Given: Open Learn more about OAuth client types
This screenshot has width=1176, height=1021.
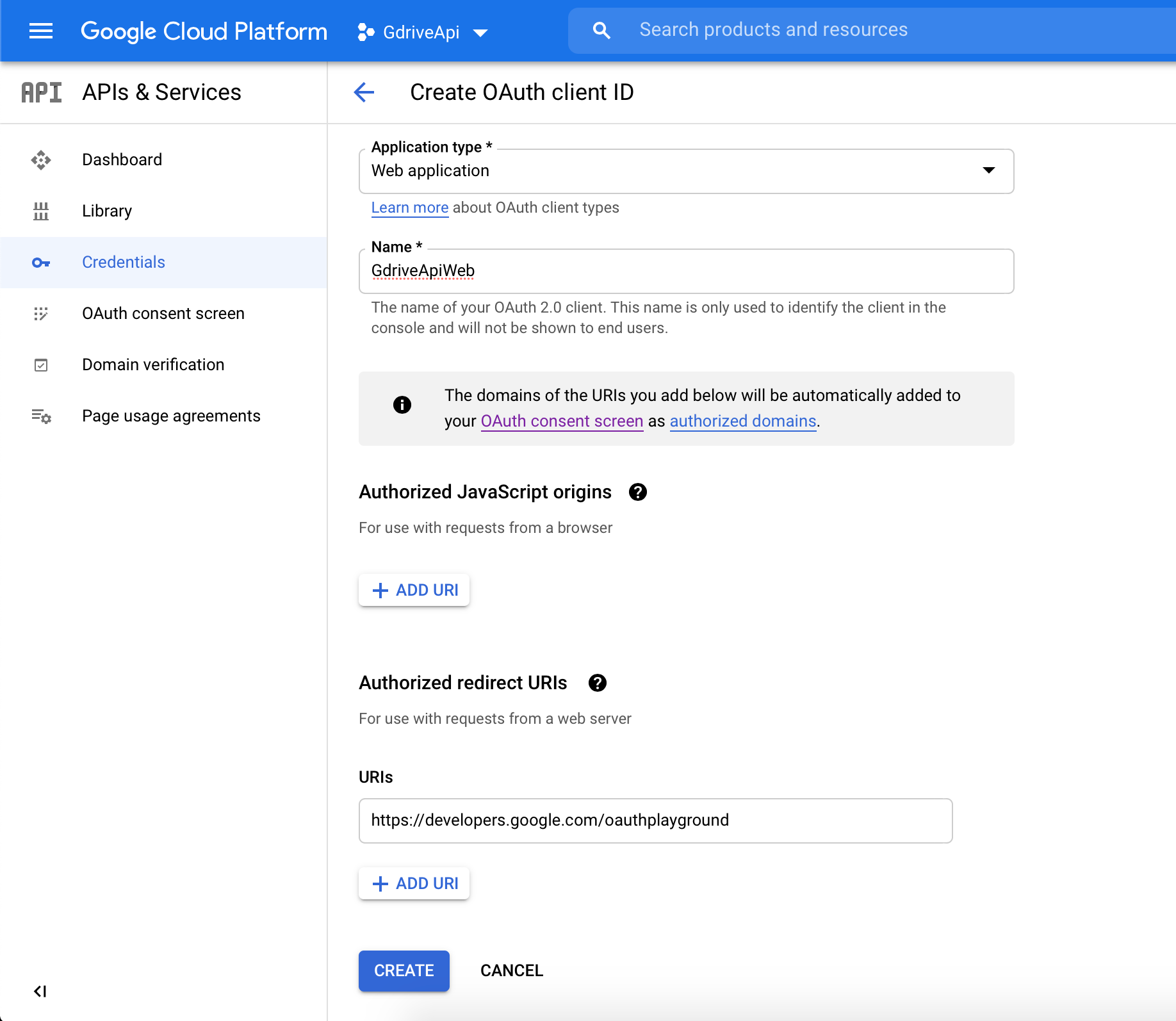Looking at the screenshot, I should coord(410,208).
